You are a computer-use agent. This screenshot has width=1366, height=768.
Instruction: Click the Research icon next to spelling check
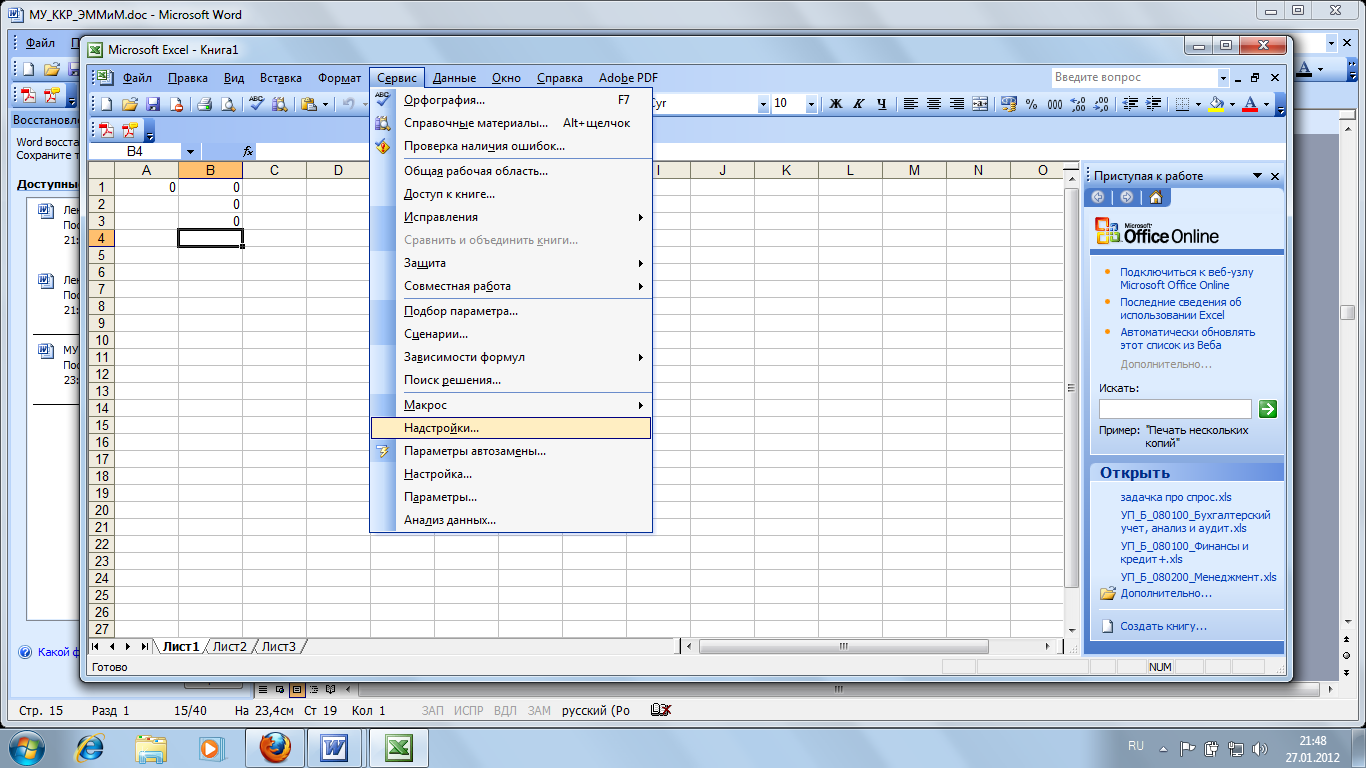(x=279, y=104)
